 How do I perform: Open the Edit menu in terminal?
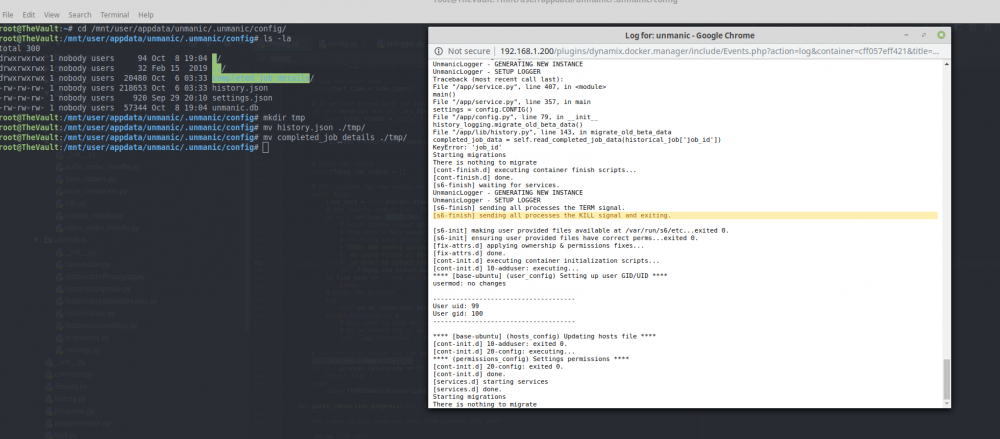tap(29, 15)
